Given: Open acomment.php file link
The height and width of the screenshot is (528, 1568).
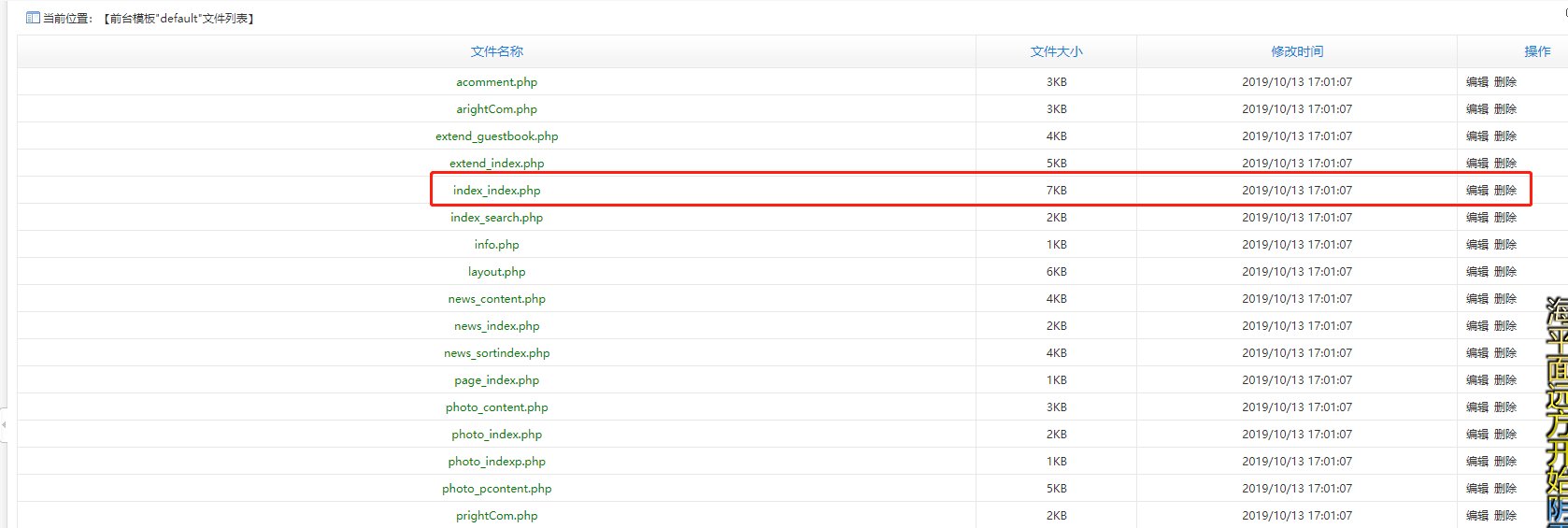Looking at the screenshot, I should tap(496, 82).
